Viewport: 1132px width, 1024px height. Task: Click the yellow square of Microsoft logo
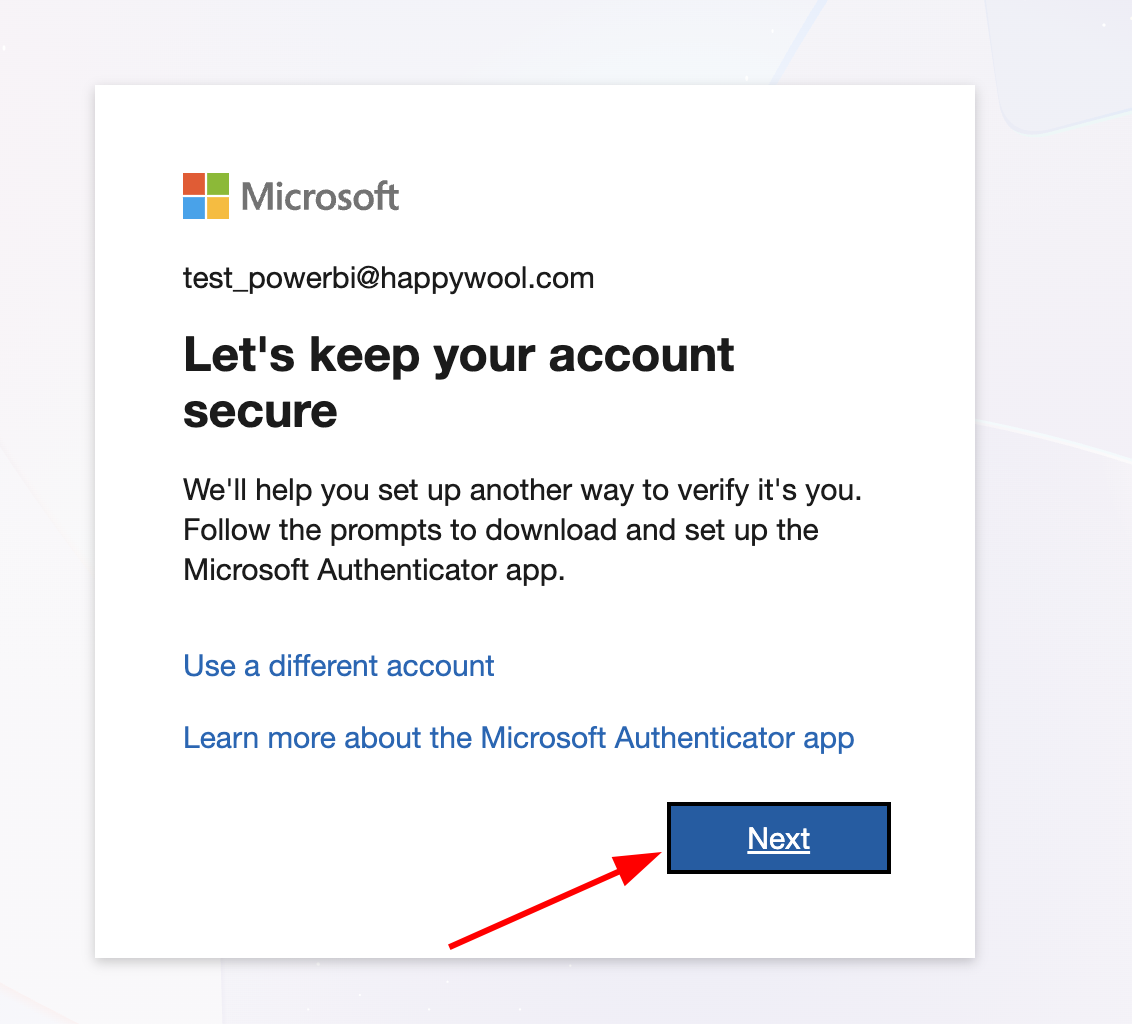[218, 208]
